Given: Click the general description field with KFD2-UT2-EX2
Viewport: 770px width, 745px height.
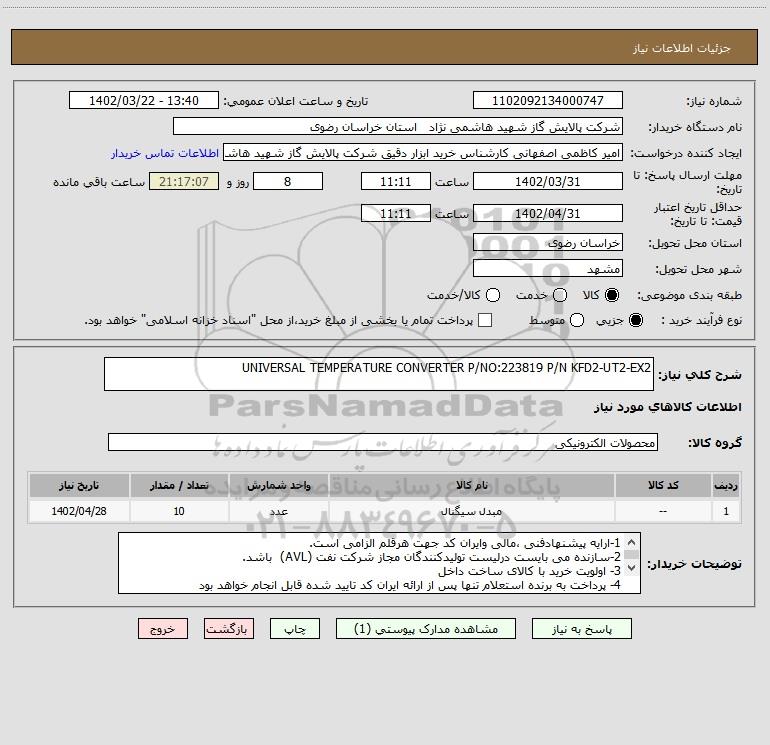Looking at the screenshot, I should pos(379,374).
